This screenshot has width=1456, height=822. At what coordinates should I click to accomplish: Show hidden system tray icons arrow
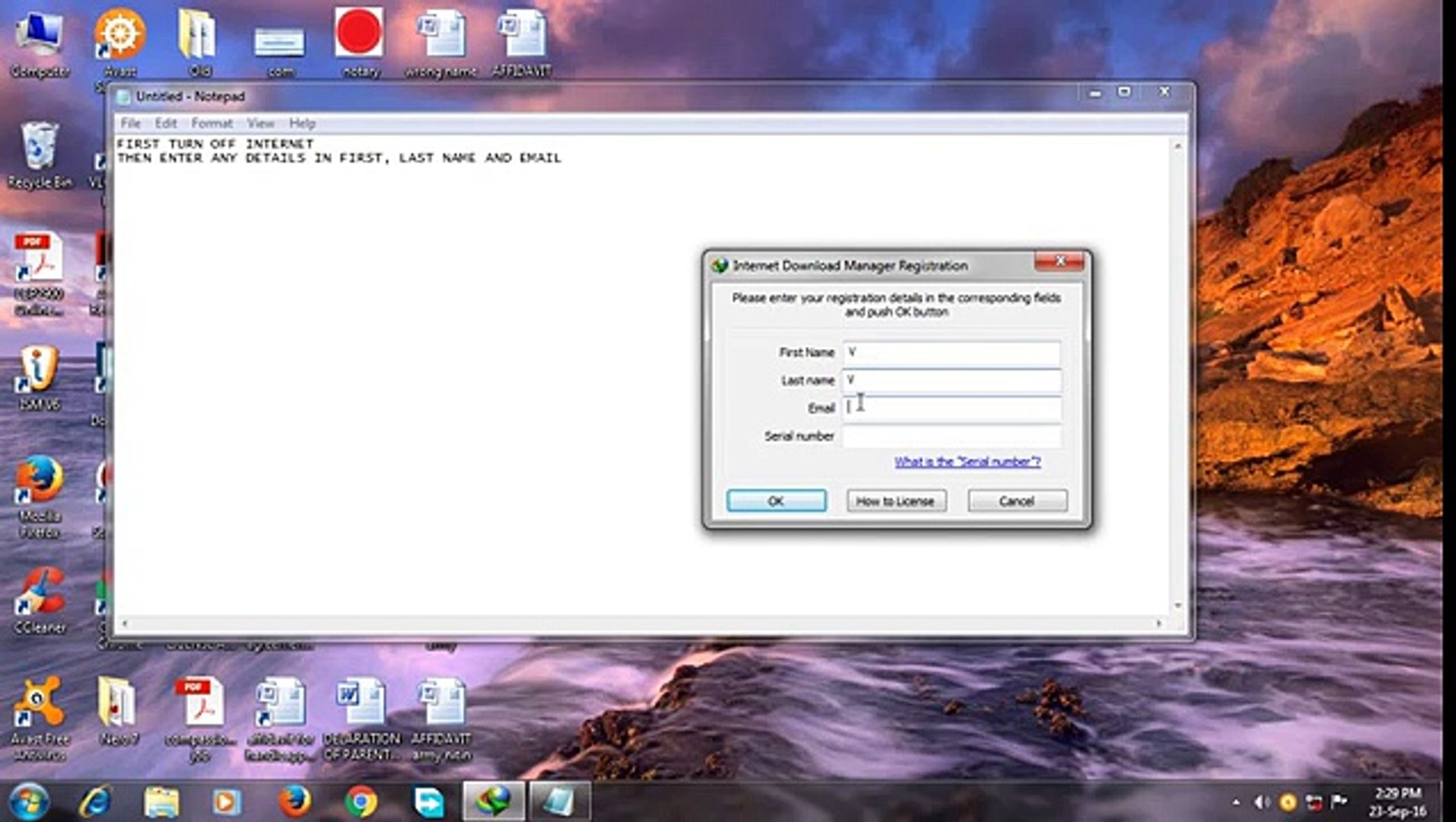[1235, 802]
